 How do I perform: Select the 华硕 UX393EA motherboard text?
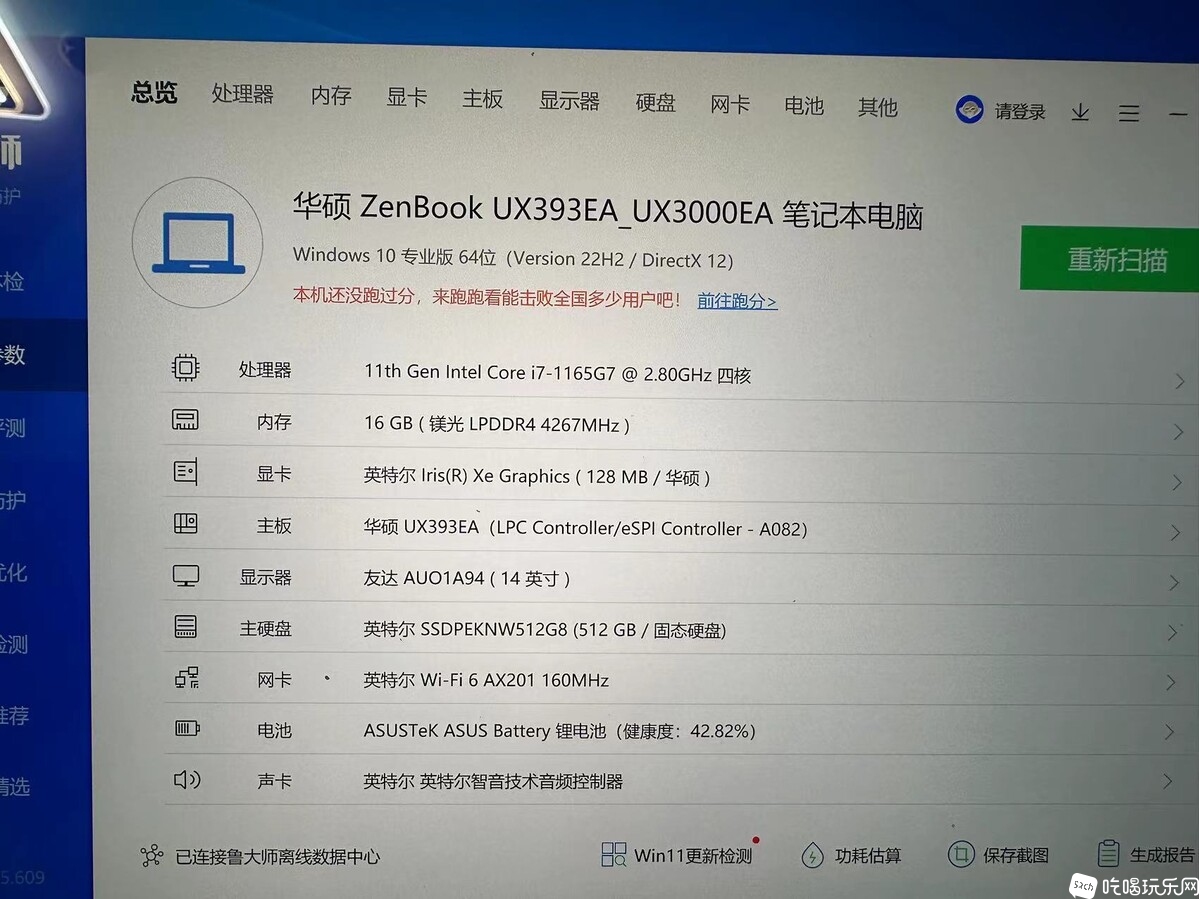(x=585, y=527)
